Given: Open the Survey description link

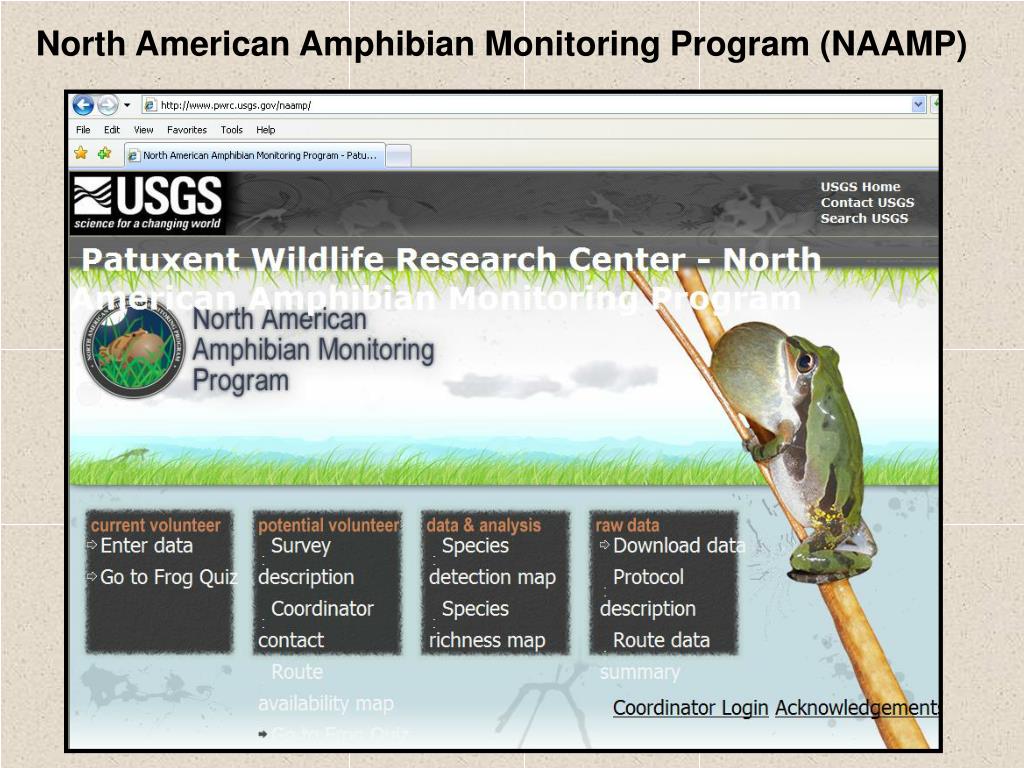Looking at the screenshot, I should 306,561.
